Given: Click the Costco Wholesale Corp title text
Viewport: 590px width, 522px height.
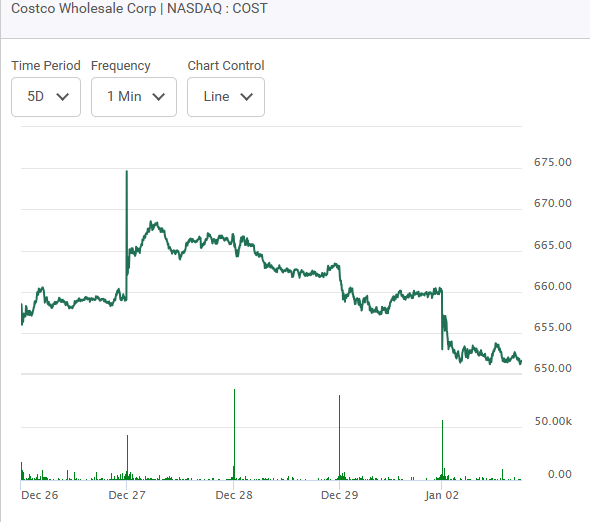Looking at the screenshot, I should pyautogui.click(x=139, y=8).
